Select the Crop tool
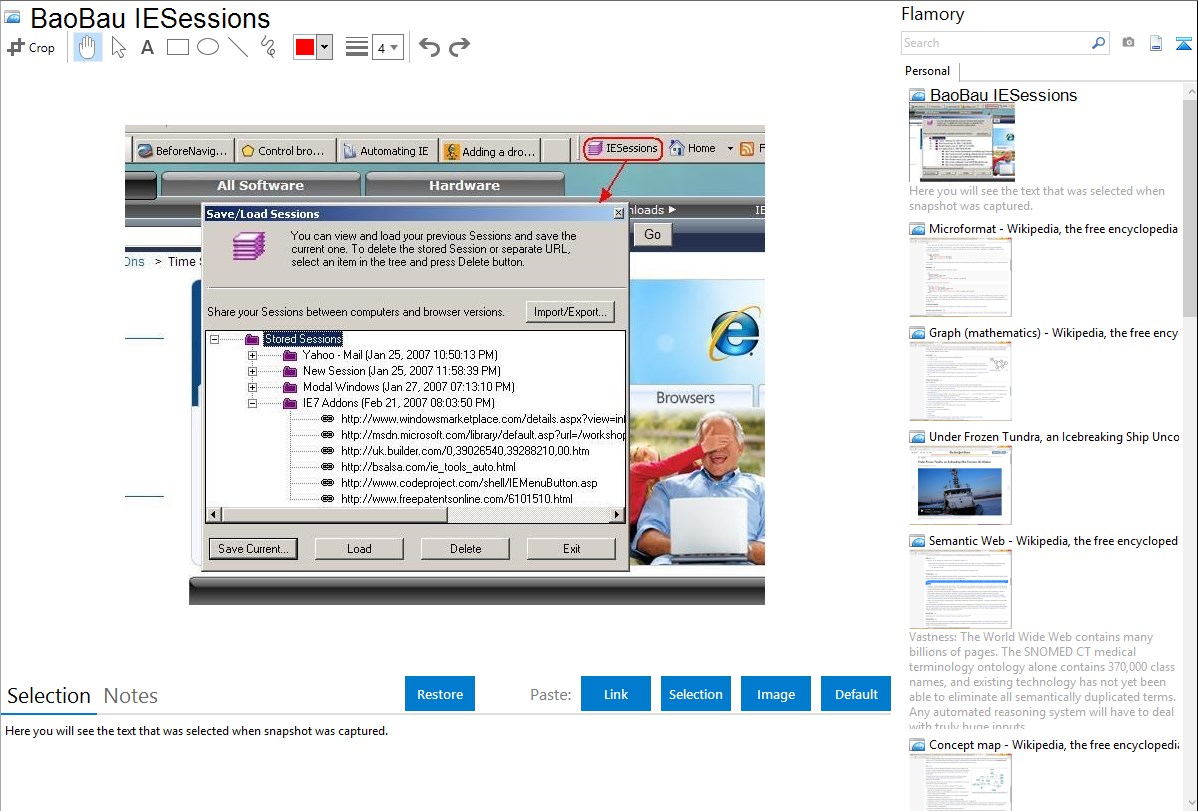This screenshot has width=1198, height=811. (x=31, y=47)
